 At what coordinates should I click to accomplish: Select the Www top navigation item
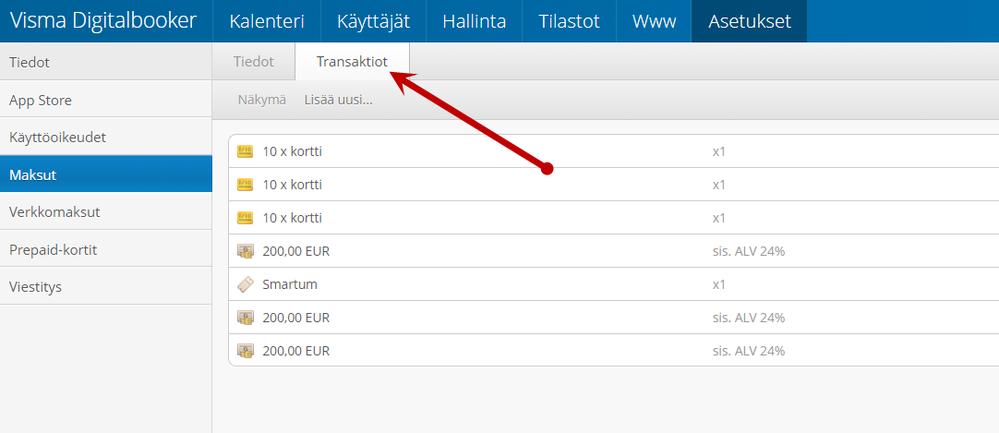pos(654,21)
